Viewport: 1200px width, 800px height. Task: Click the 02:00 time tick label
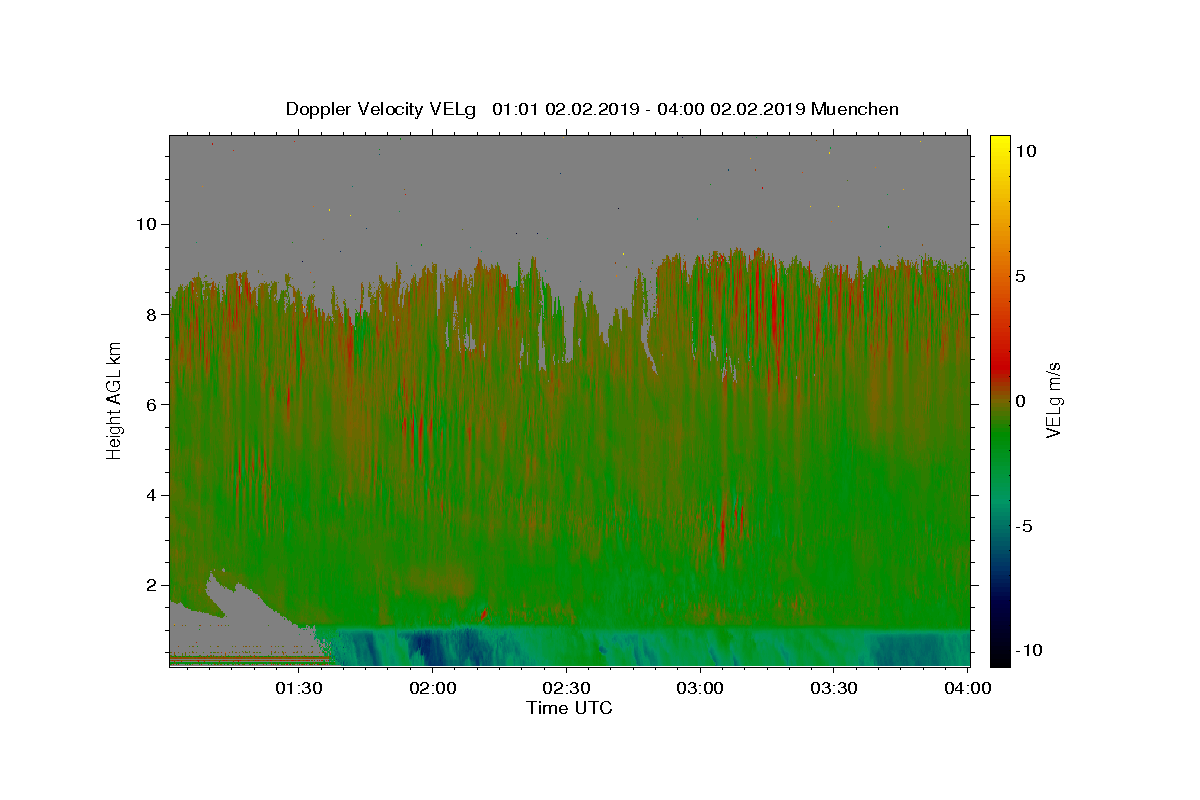pos(432,688)
